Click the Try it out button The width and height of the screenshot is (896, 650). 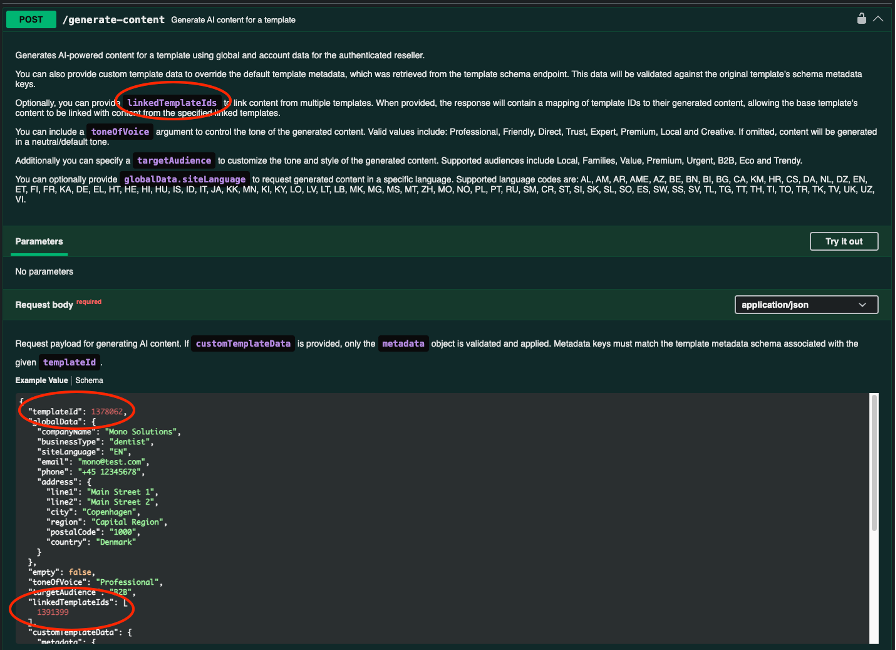coord(843,241)
